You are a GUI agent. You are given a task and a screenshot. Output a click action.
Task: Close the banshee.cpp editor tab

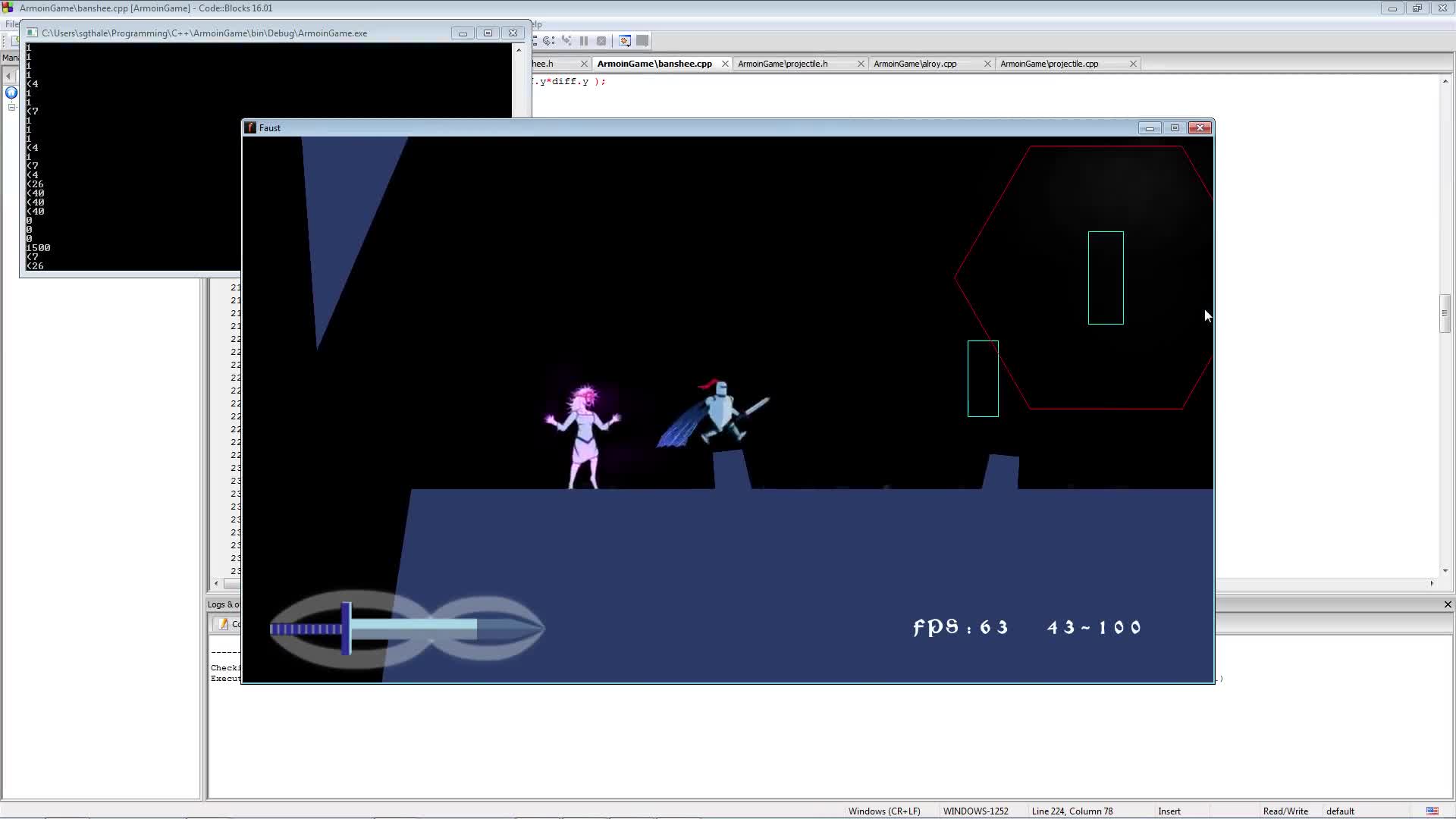click(725, 64)
